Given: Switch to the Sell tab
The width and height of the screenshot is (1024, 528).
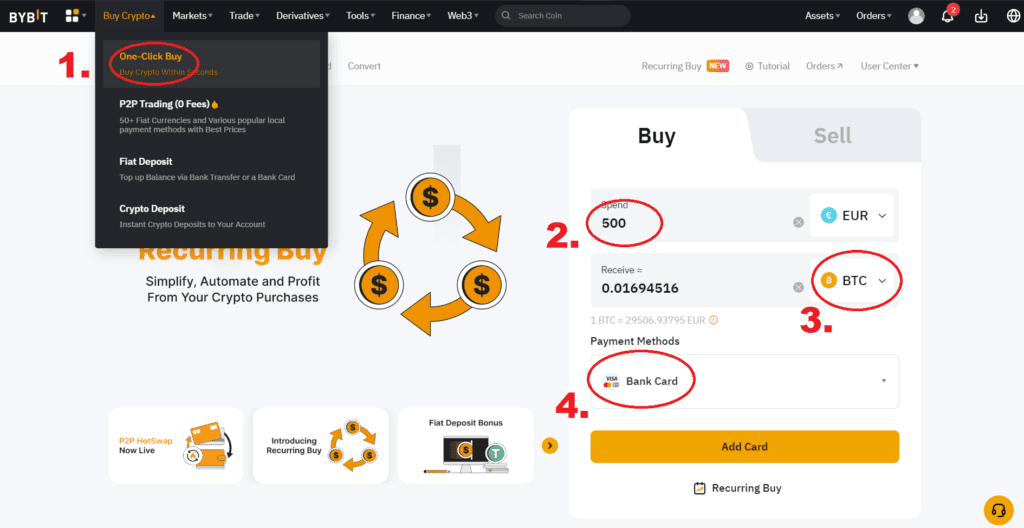Looking at the screenshot, I should [x=832, y=136].
